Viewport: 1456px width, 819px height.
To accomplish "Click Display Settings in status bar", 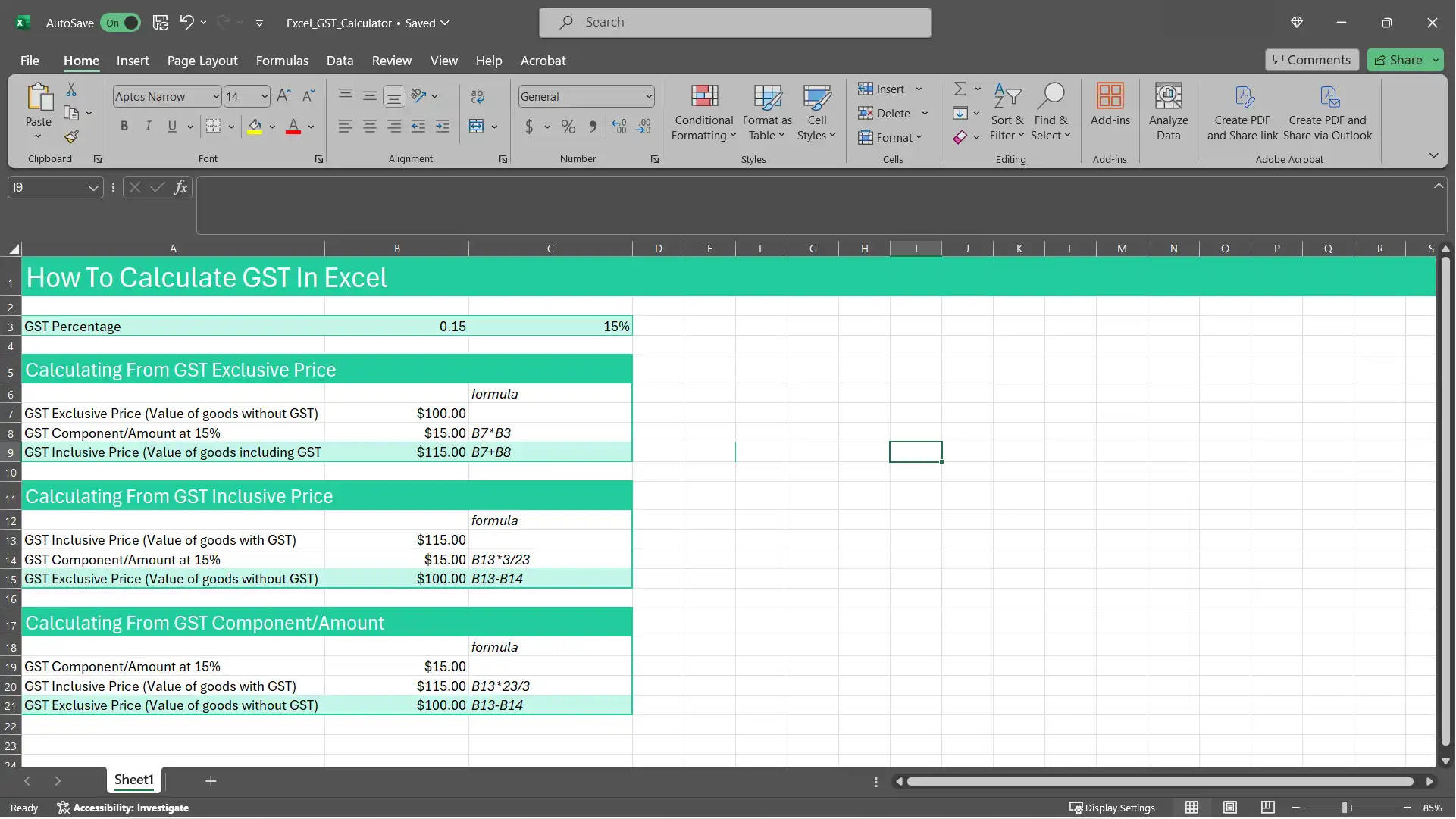I will pos(1112,808).
